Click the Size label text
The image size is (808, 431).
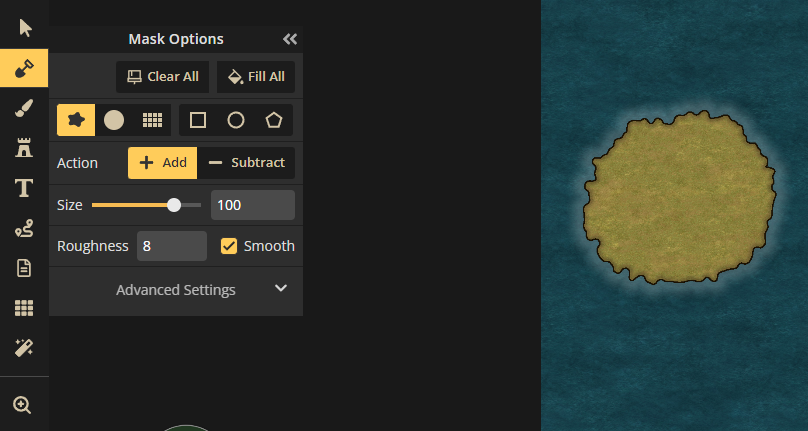point(70,205)
